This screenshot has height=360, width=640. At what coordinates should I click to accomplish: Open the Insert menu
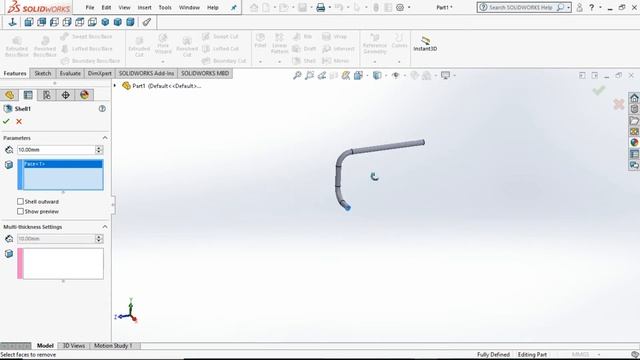144,7
